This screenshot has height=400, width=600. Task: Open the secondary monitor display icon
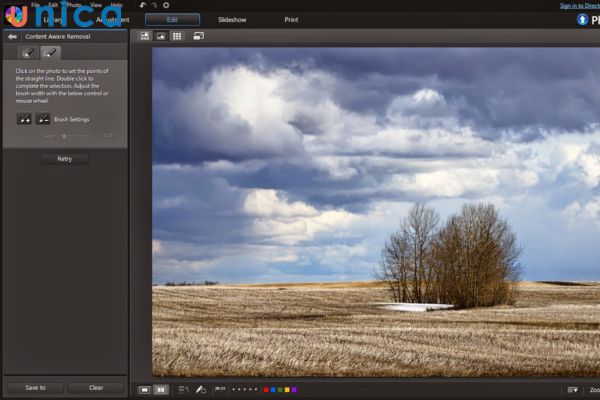coord(198,36)
